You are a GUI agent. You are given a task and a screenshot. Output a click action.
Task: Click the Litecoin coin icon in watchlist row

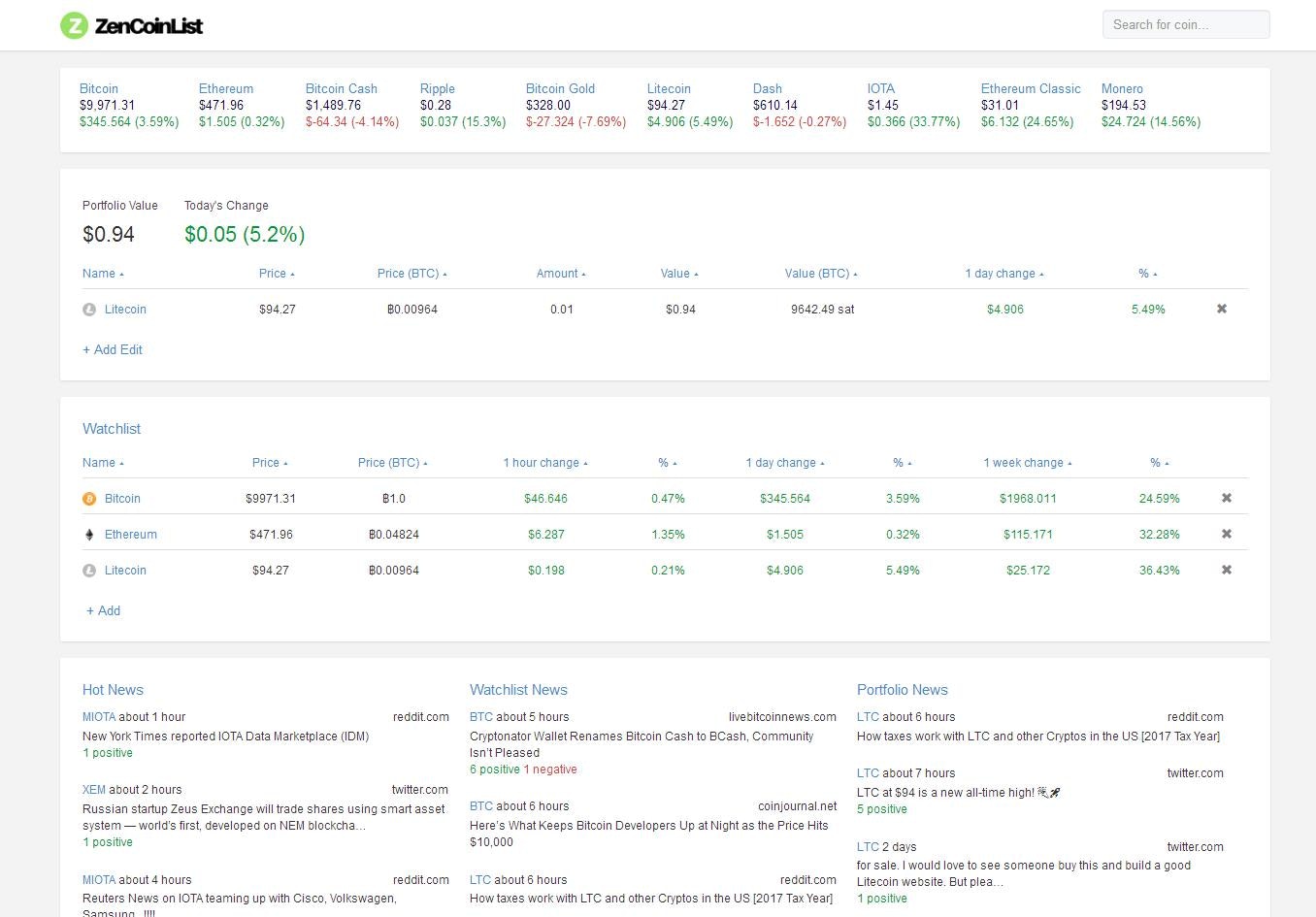pos(89,571)
